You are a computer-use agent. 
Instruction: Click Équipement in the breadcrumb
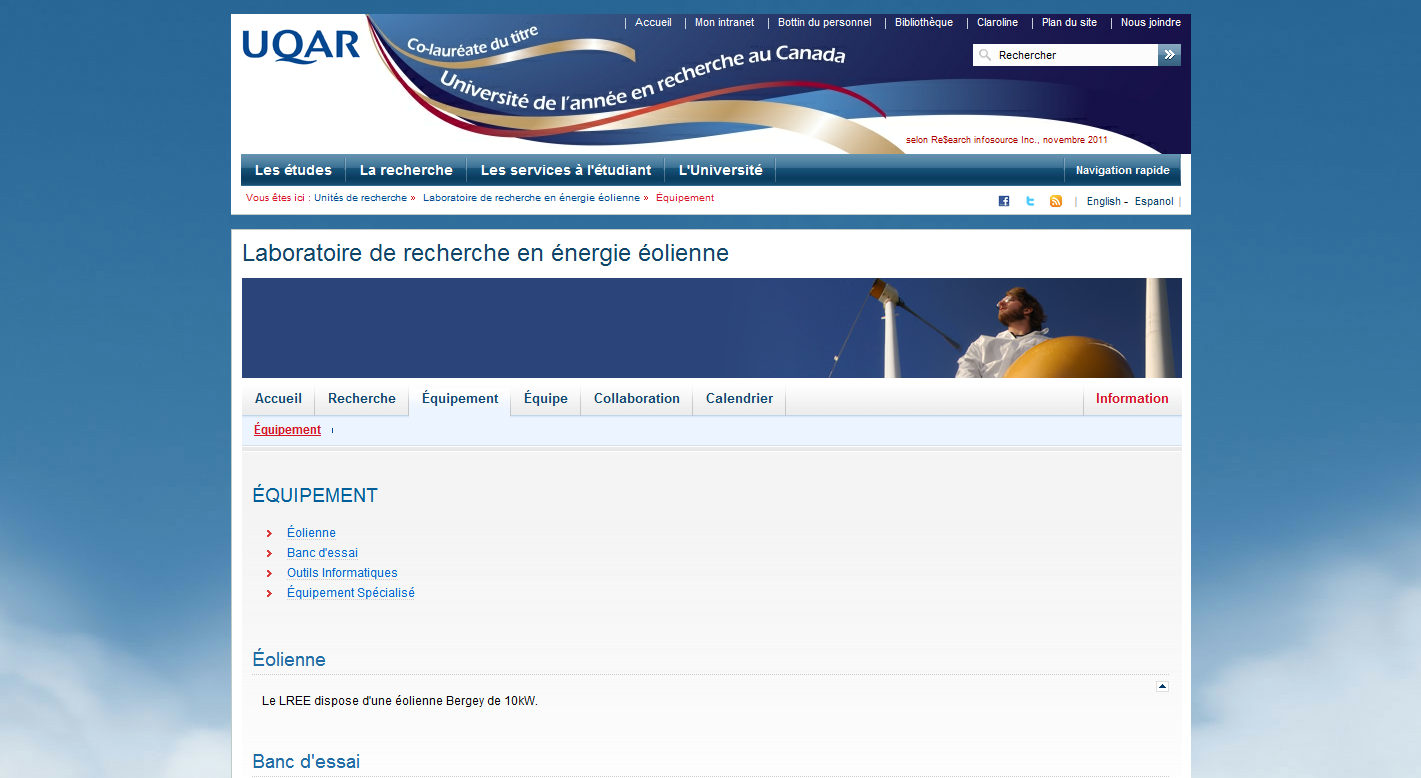click(x=685, y=198)
